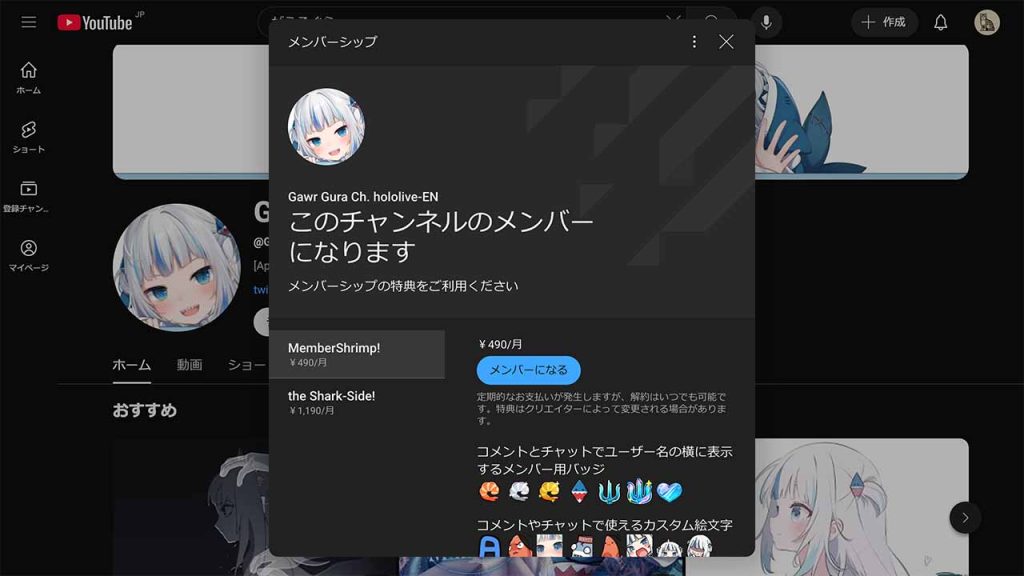The height and width of the screenshot is (576, 1024).
Task: Open subscriptions (登録チャンネル) in the sidebar
Action: [x=27, y=197]
